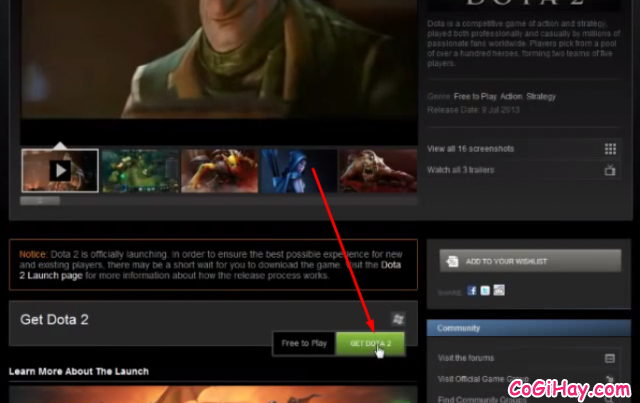The height and width of the screenshot is (403, 640).
Task: Select the green map gameplay screenshot thumbnail
Action: pyautogui.click(x=140, y=170)
